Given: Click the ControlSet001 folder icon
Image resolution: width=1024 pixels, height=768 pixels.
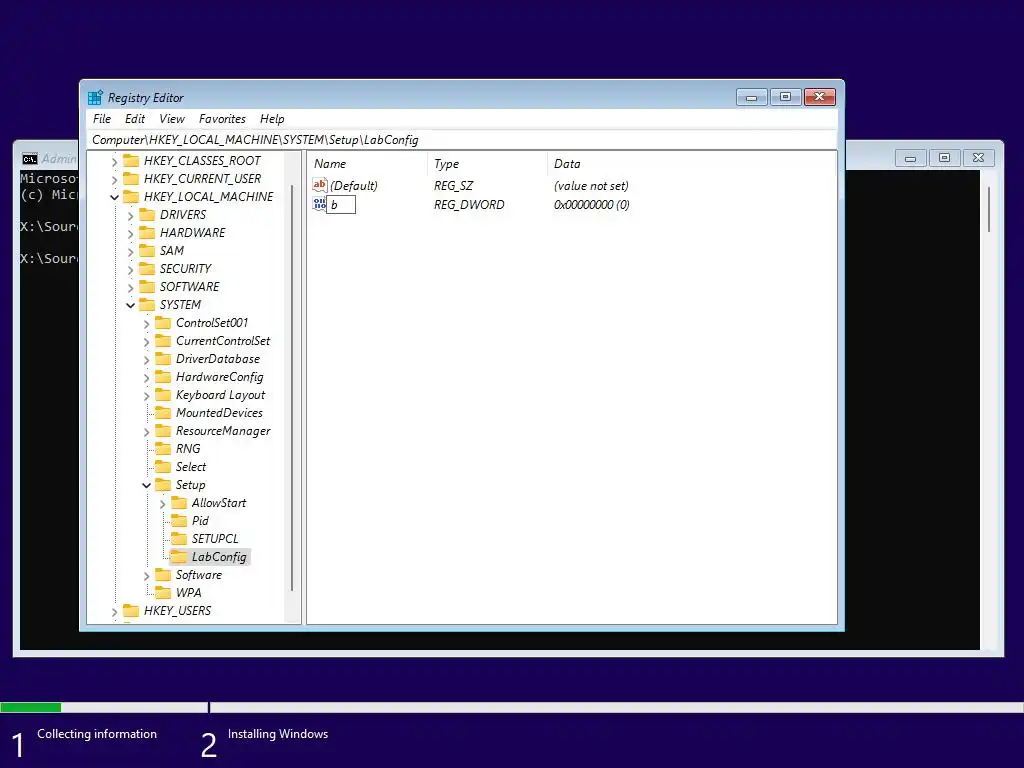Looking at the screenshot, I should coord(163,323).
